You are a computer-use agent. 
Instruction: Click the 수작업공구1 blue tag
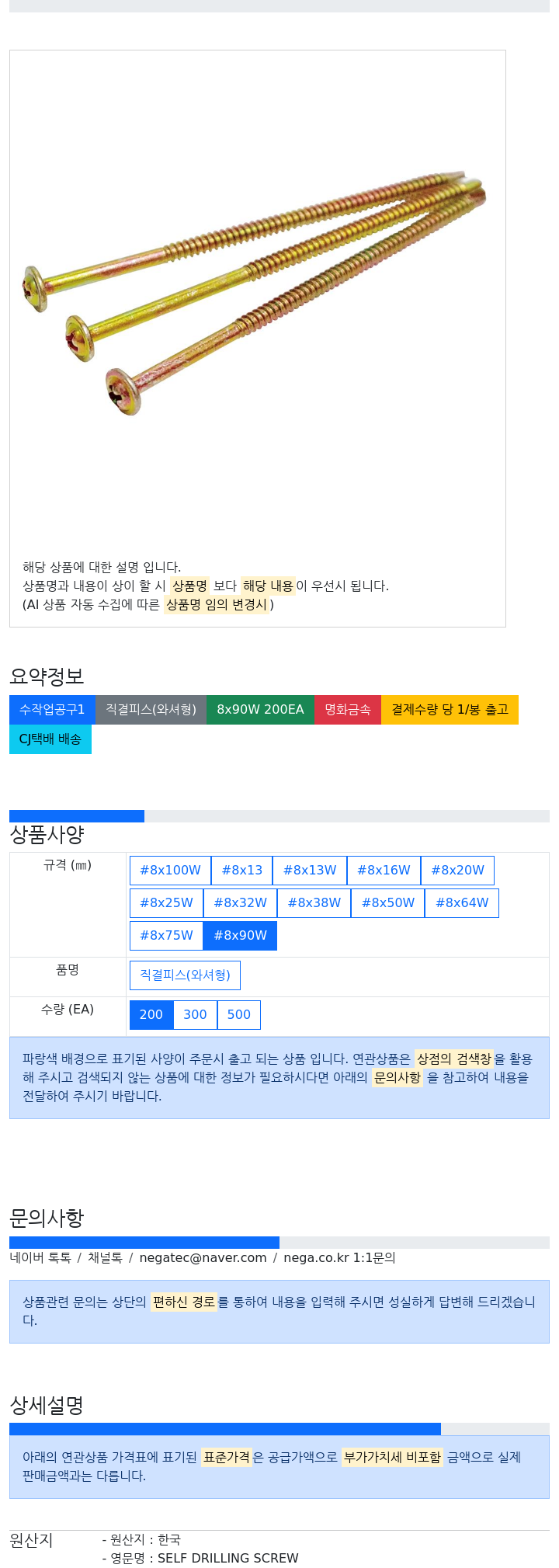tap(52, 710)
